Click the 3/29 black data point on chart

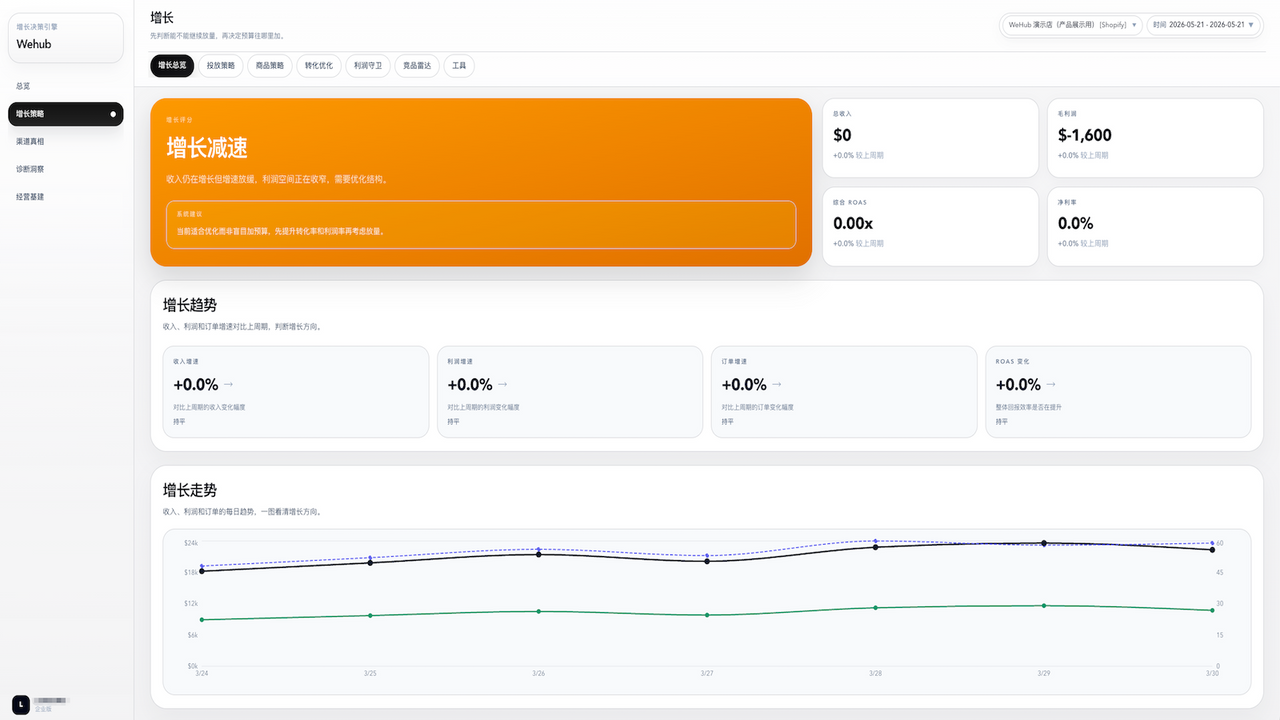(x=1044, y=543)
